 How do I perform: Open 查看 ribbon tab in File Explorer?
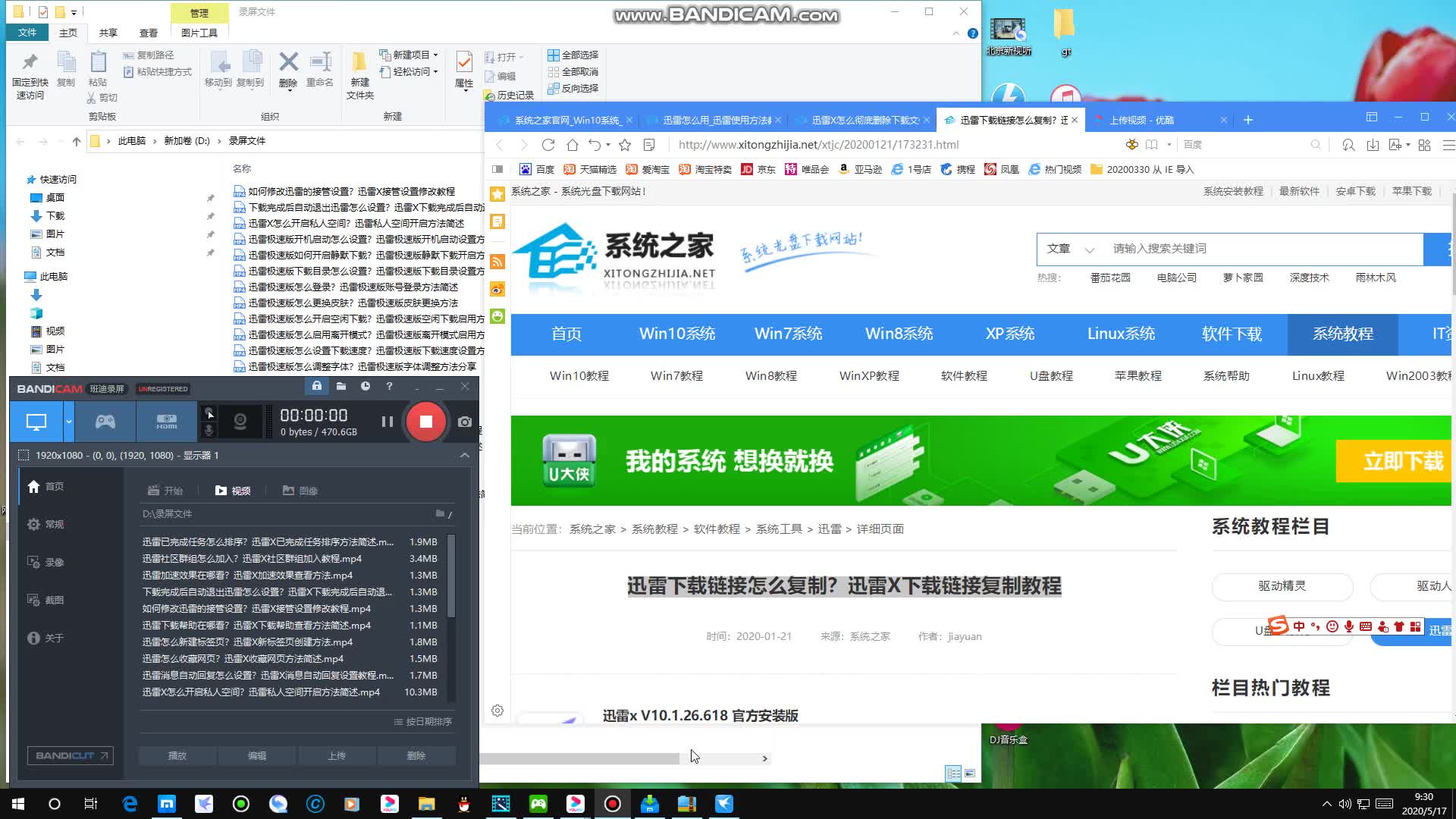click(149, 33)
